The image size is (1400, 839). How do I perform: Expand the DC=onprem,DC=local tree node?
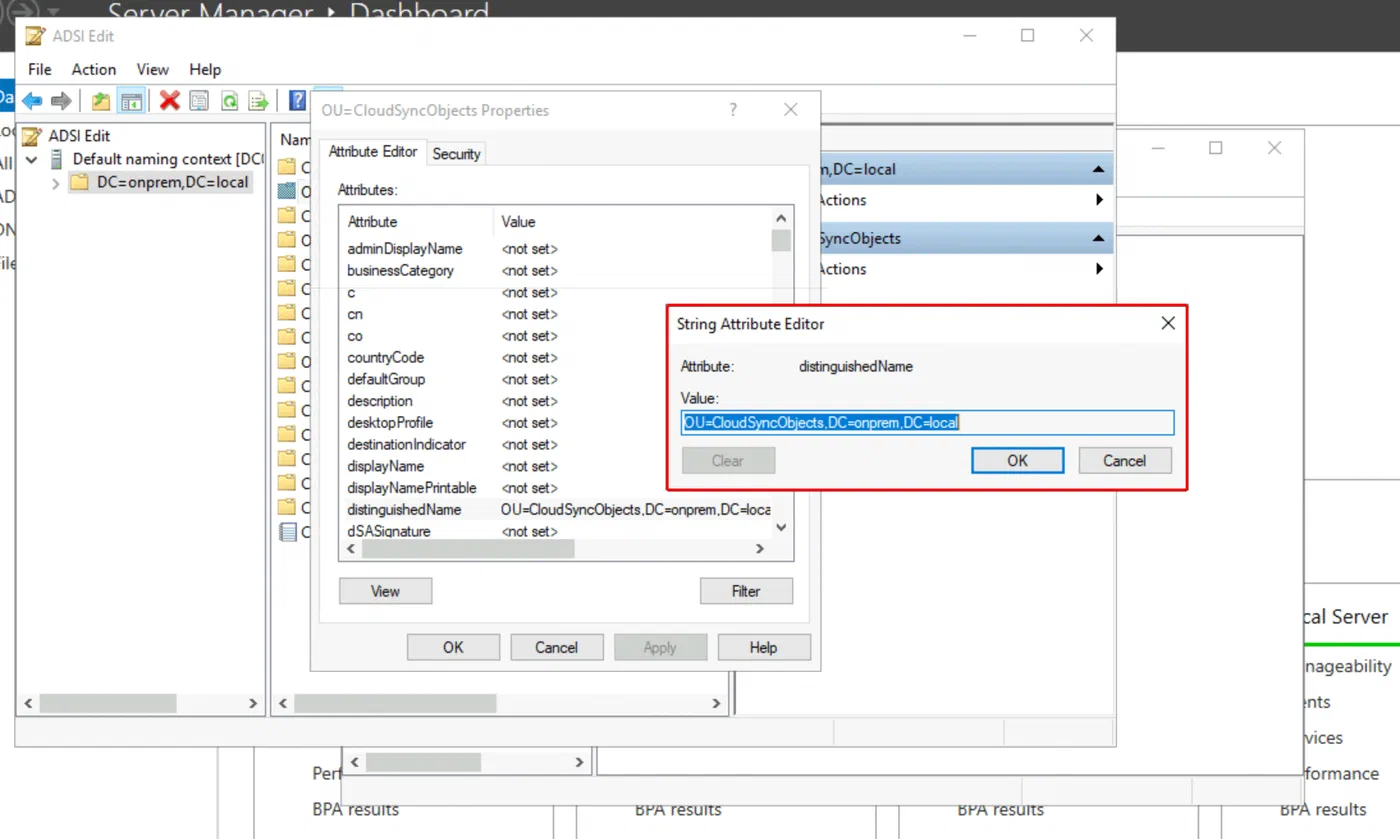tap(56, 183)
